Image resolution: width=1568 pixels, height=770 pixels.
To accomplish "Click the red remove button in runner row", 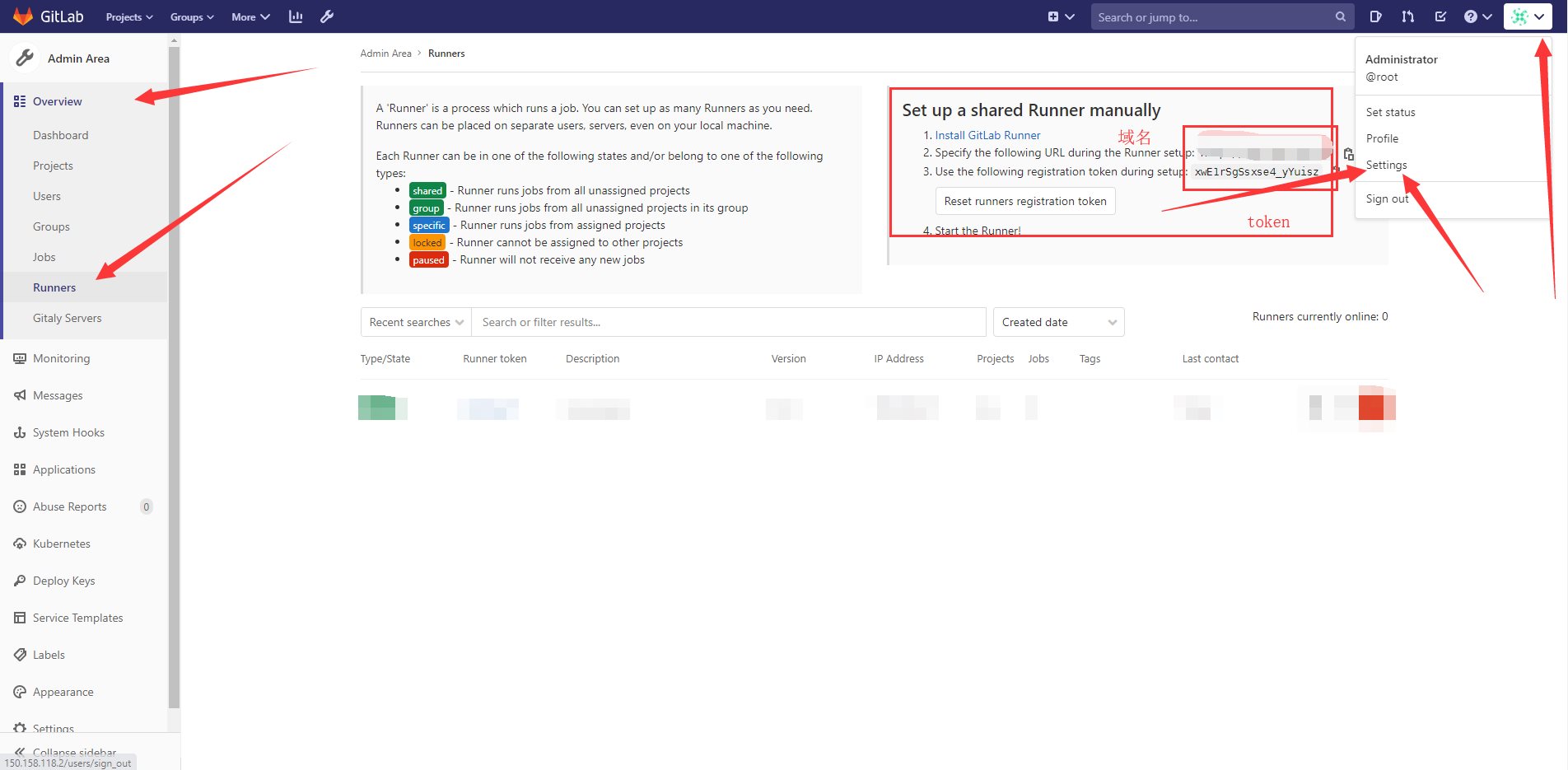I will (1371, 407).
